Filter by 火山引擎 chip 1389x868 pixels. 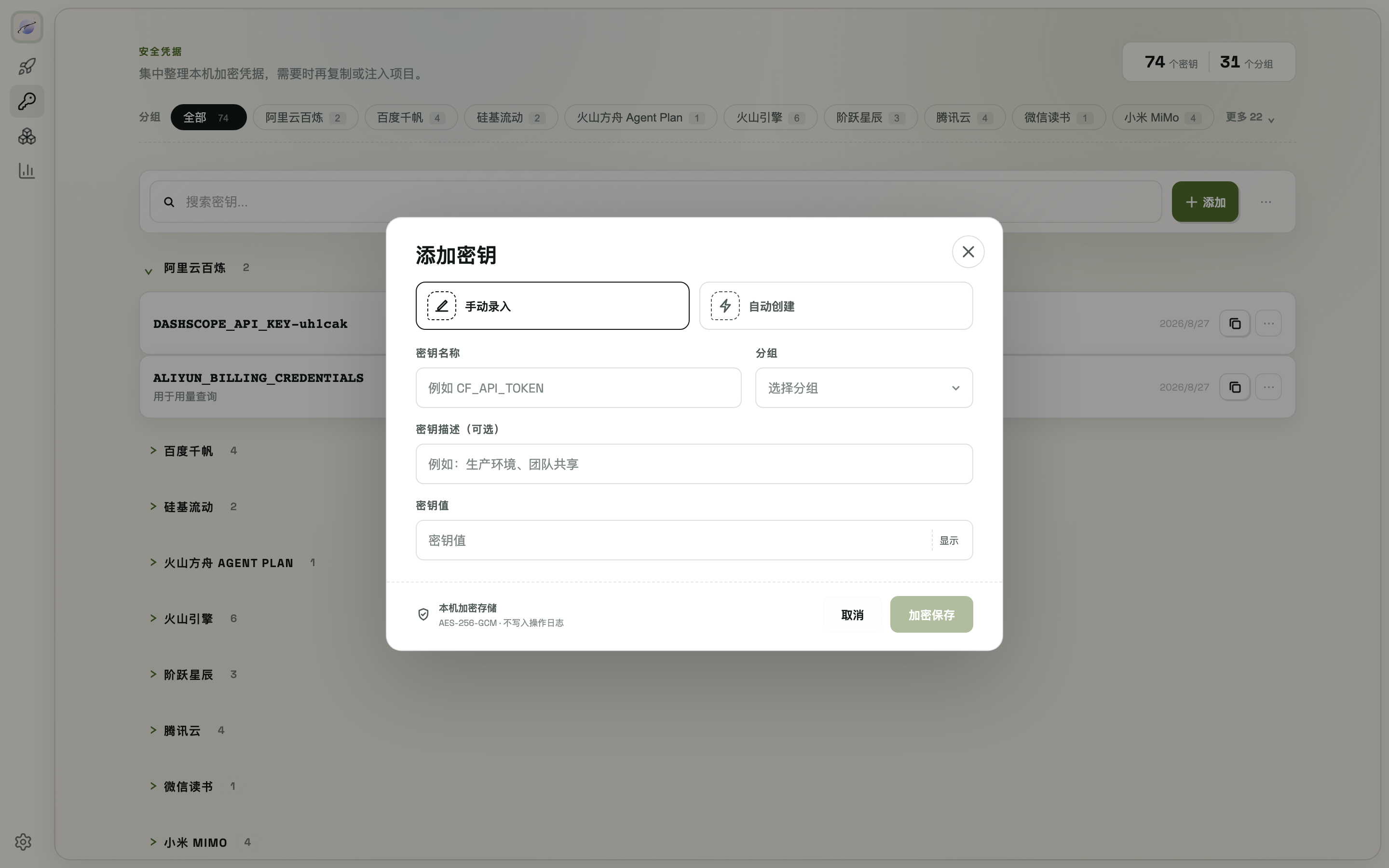[770, 117]
